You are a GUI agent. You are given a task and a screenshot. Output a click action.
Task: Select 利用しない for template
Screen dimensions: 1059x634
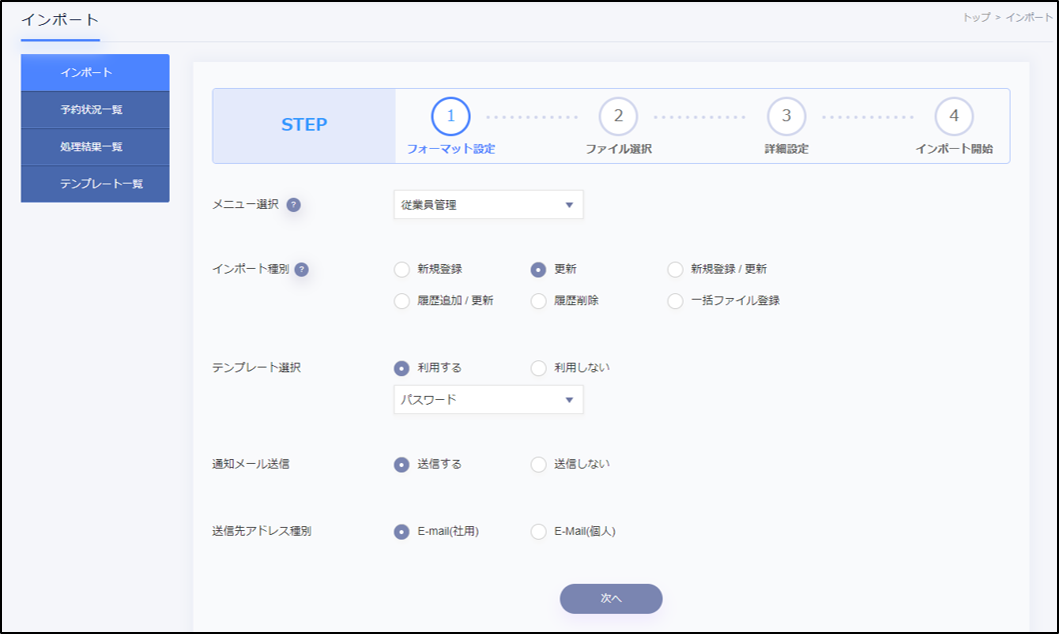point(539,368)
